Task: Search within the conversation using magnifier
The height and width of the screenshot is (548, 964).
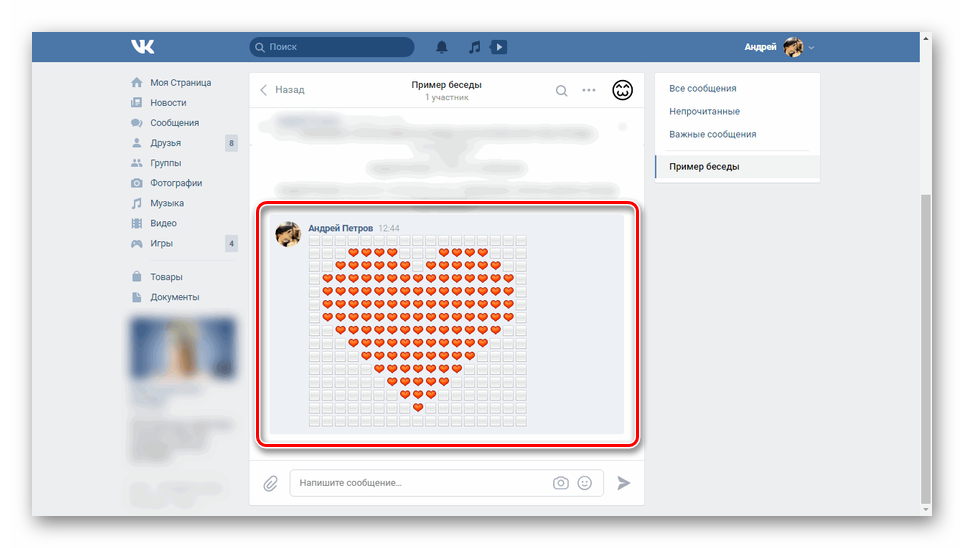Action: (x=561, y=91)
